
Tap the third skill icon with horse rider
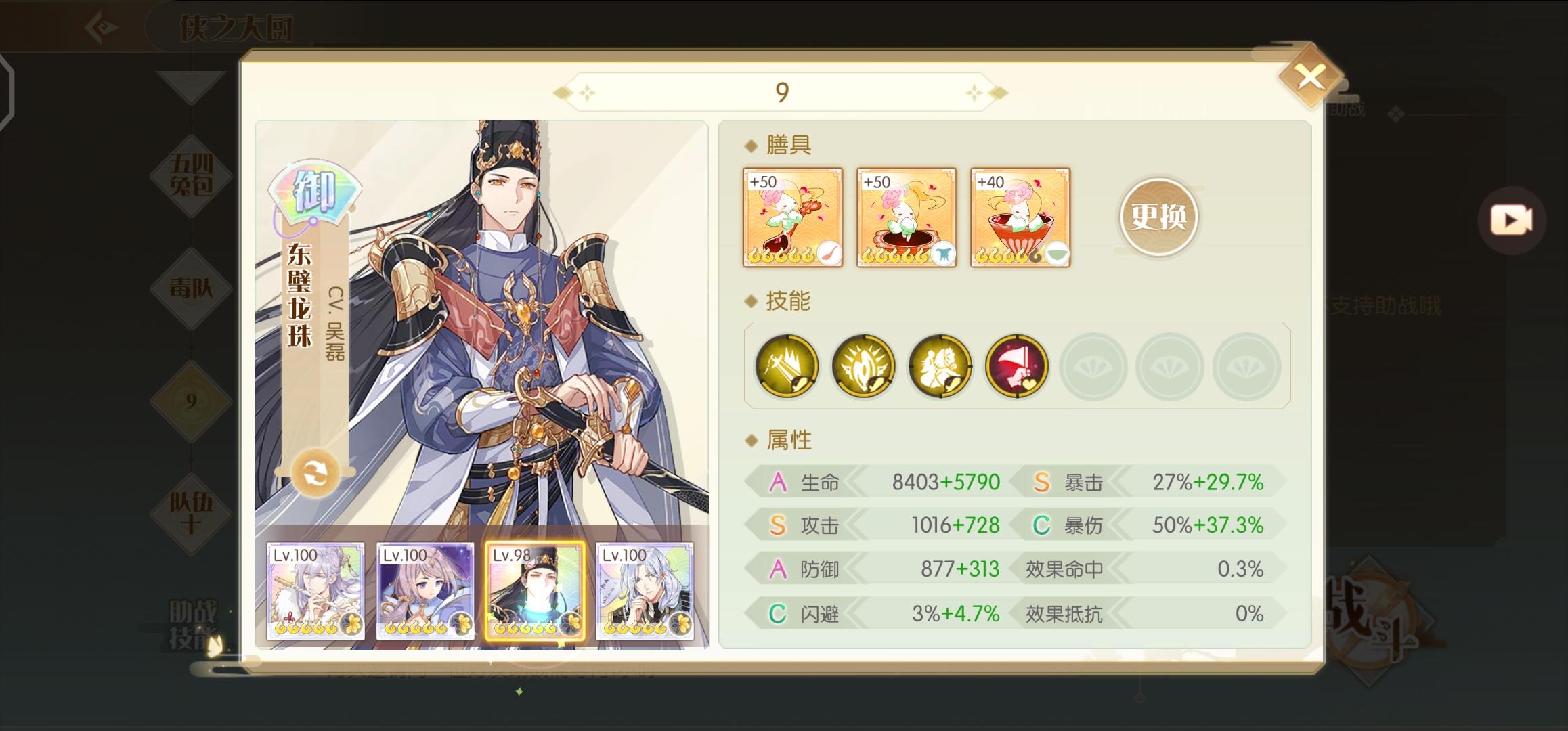[x=940, y=366]
